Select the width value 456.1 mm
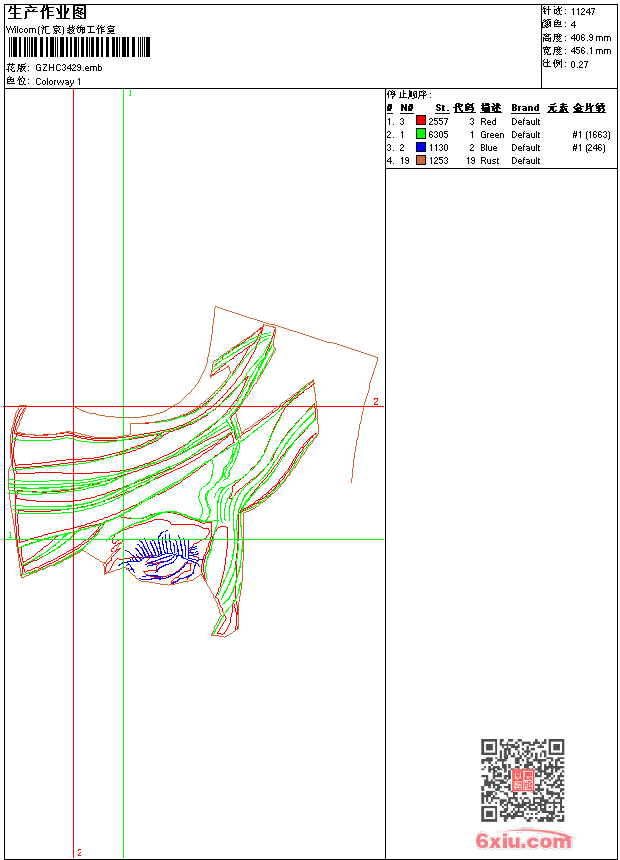This screenshot has width=620, height=860. 590,50
